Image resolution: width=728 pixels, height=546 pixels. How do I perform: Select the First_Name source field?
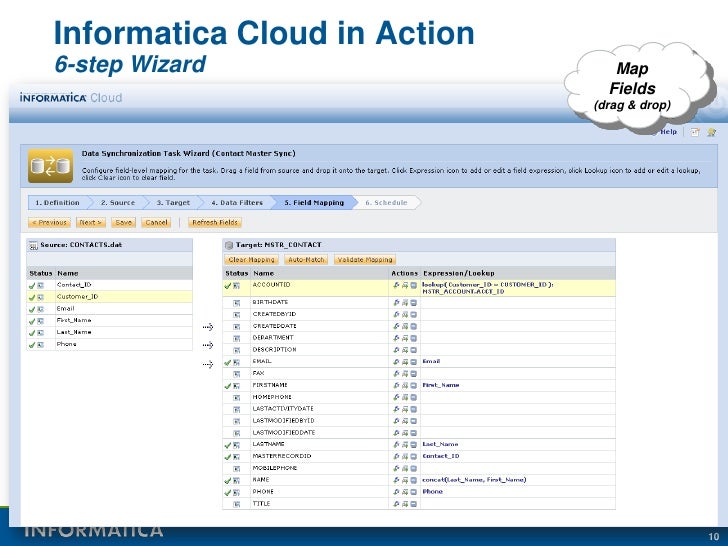(110, 321)
